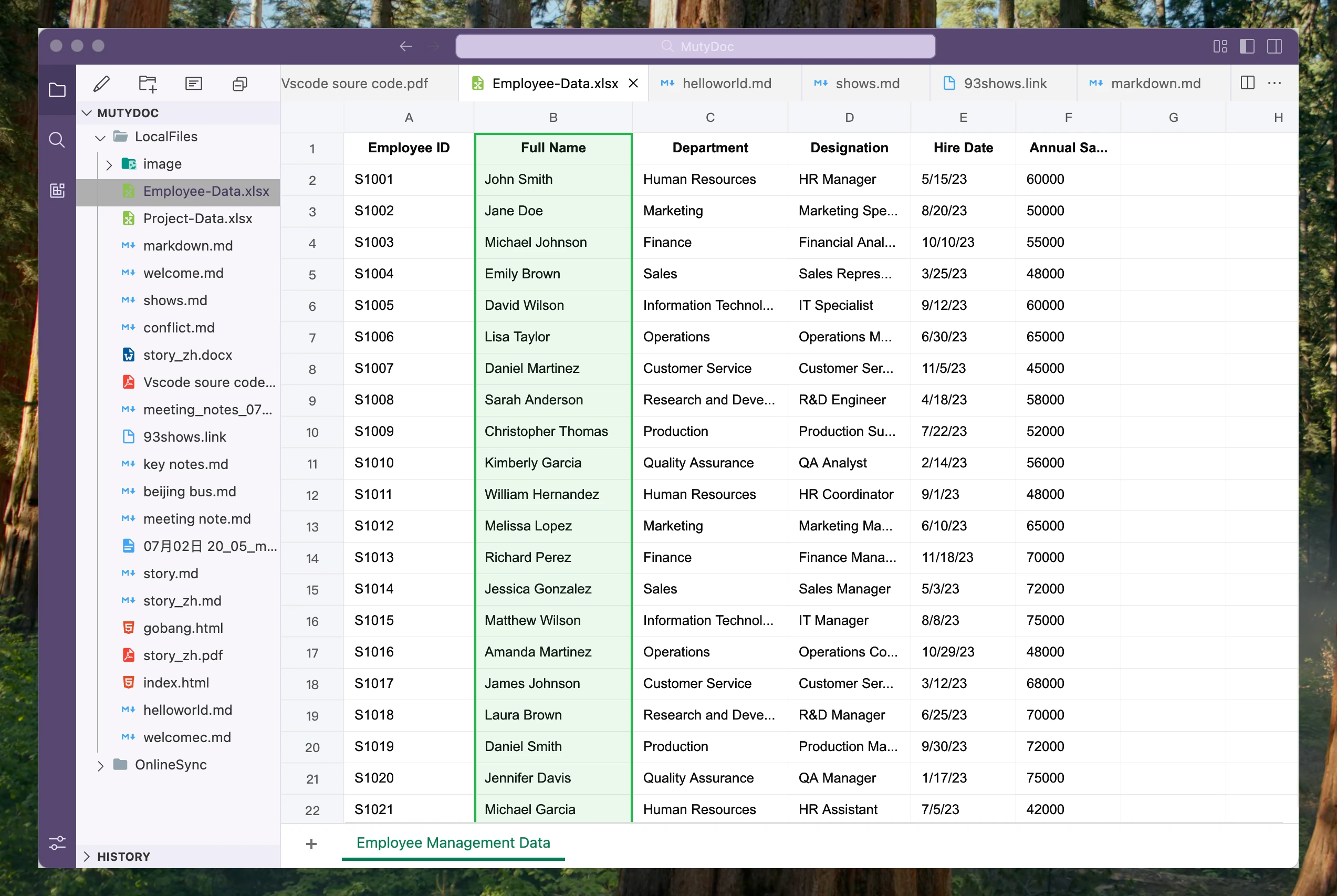
Task: Click the plus button to add a sheet
Action: pyautogui.click(x=311, y=843)
